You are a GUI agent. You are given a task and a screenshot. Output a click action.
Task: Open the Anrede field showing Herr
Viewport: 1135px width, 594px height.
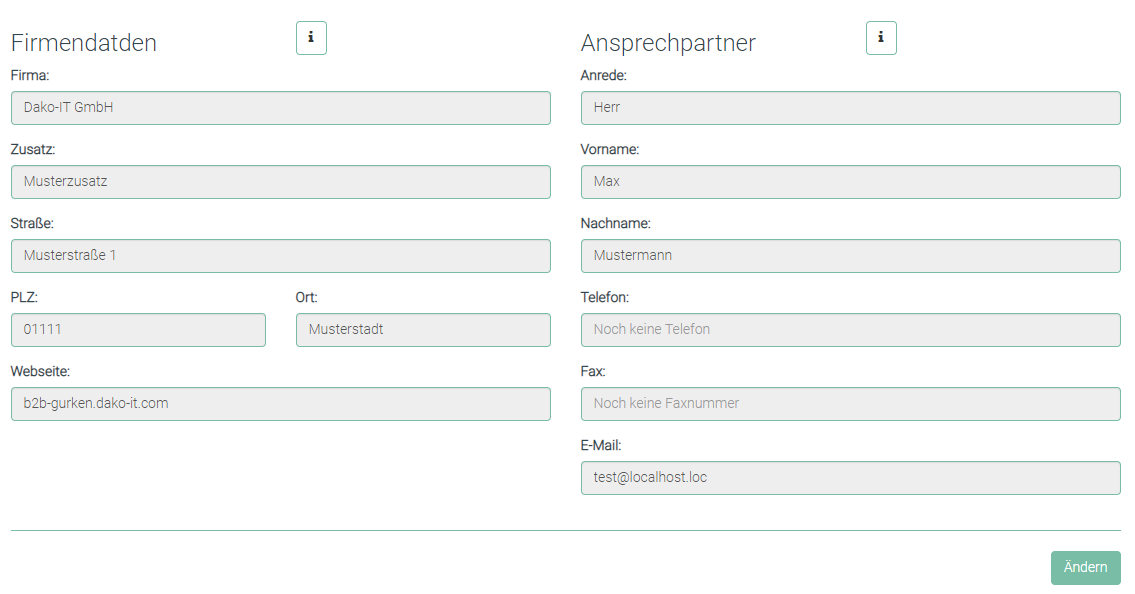pos(850,108)
